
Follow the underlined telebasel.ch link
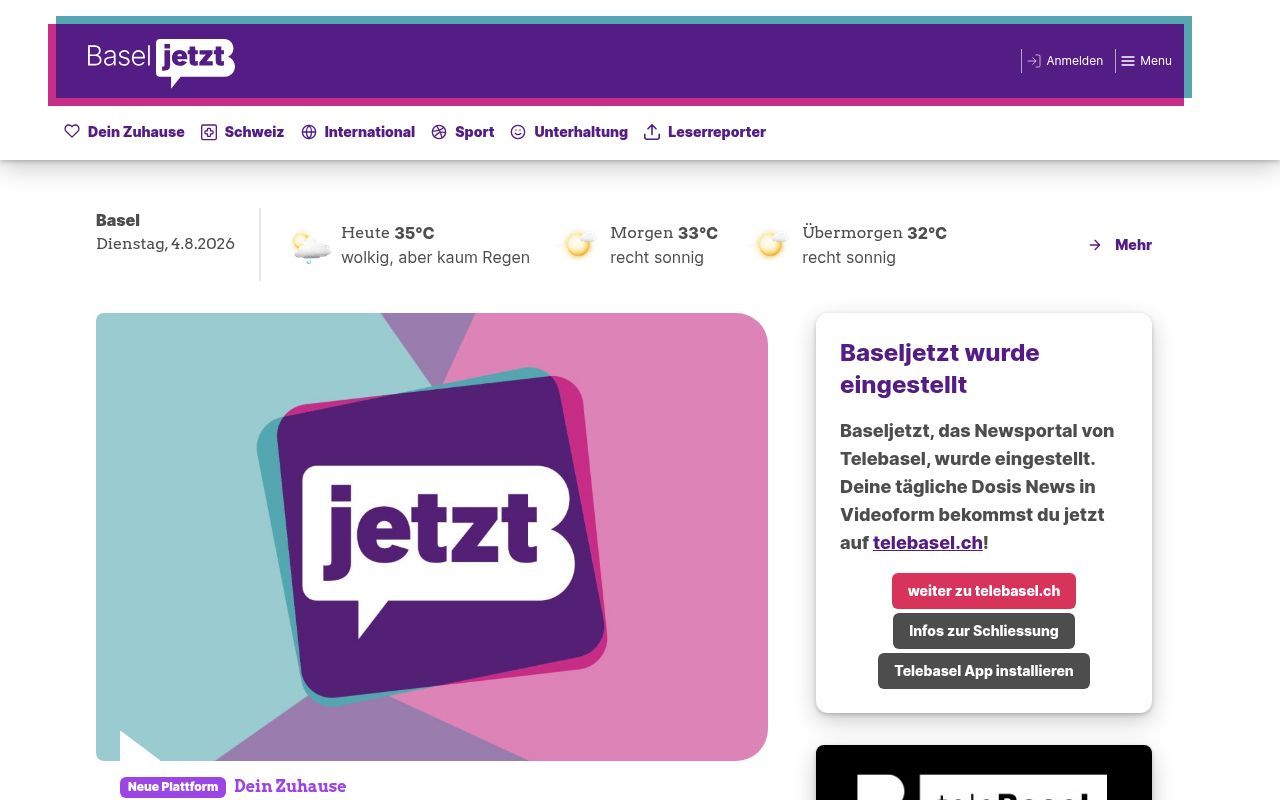927,543
